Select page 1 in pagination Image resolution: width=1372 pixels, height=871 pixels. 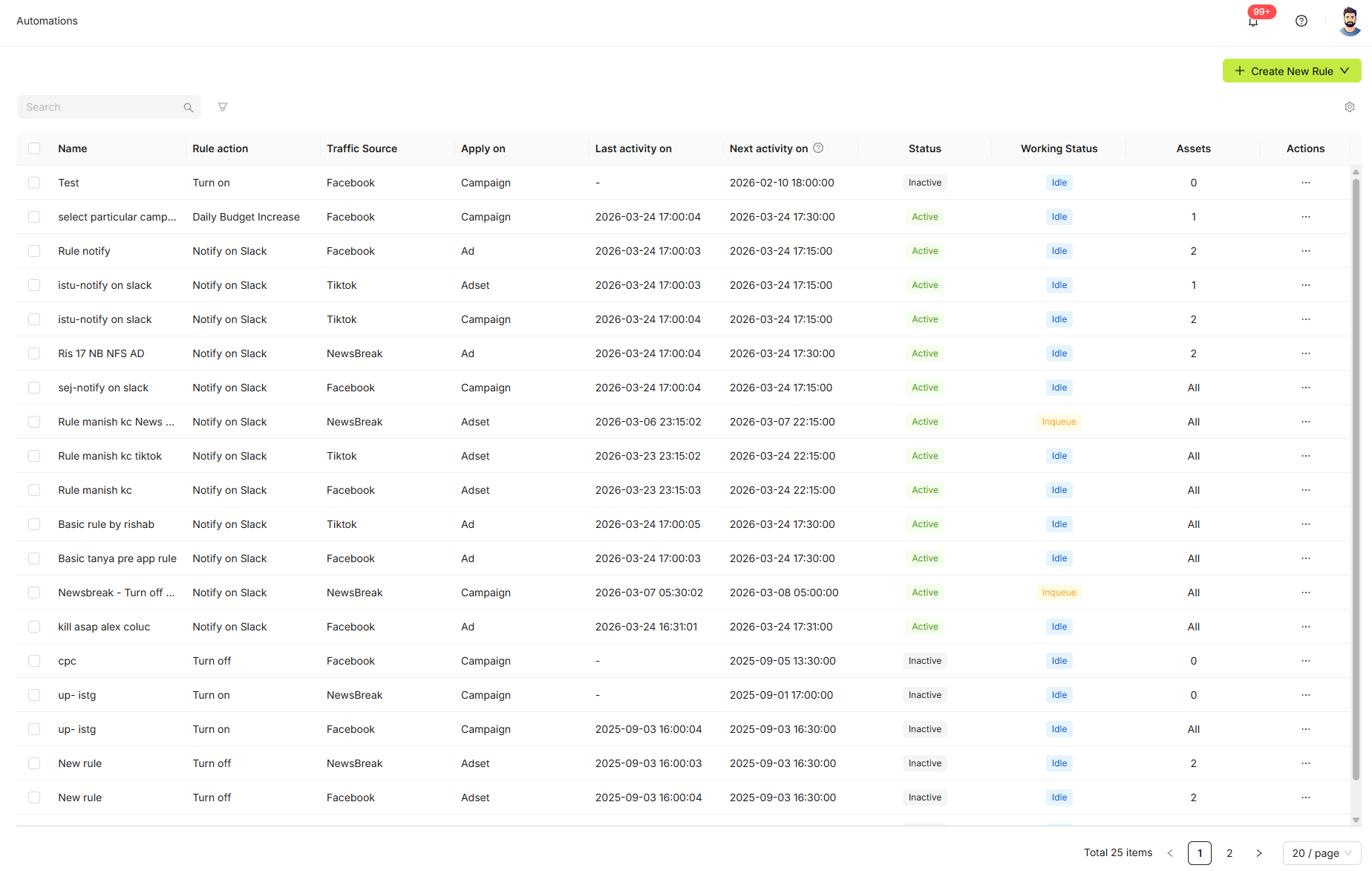(1199, 853)
